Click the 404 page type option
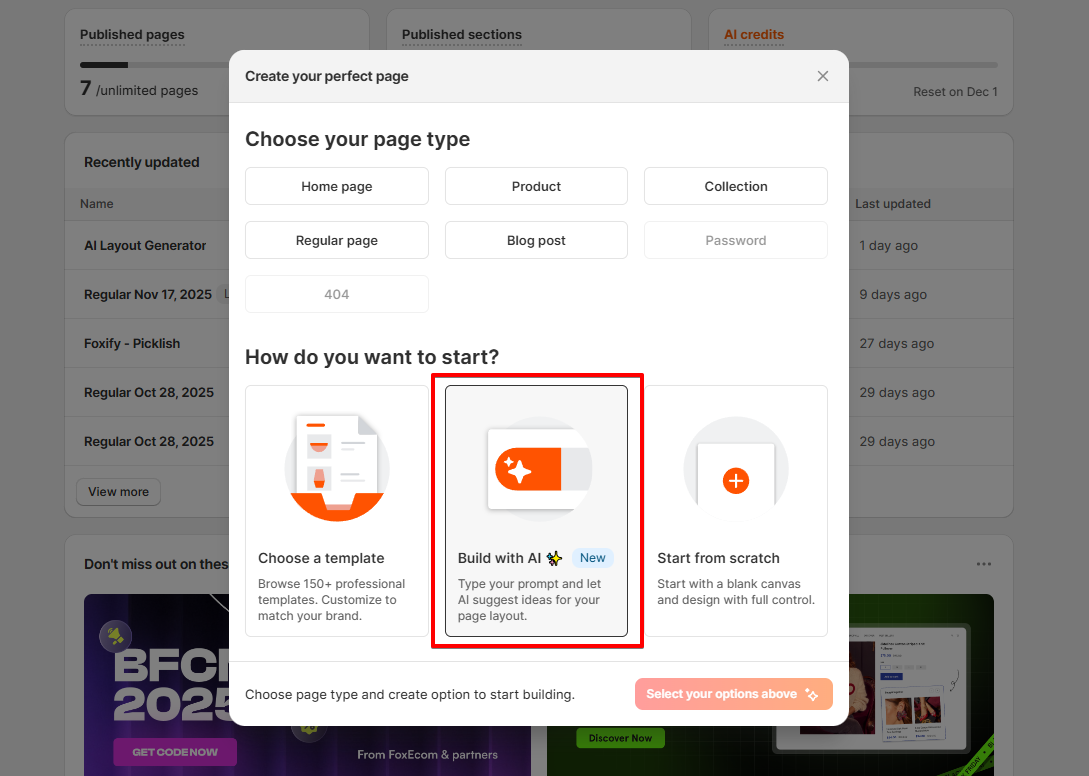Image resolution: width=1089 pixels, height=776 pixels. (x=337, y=295)
